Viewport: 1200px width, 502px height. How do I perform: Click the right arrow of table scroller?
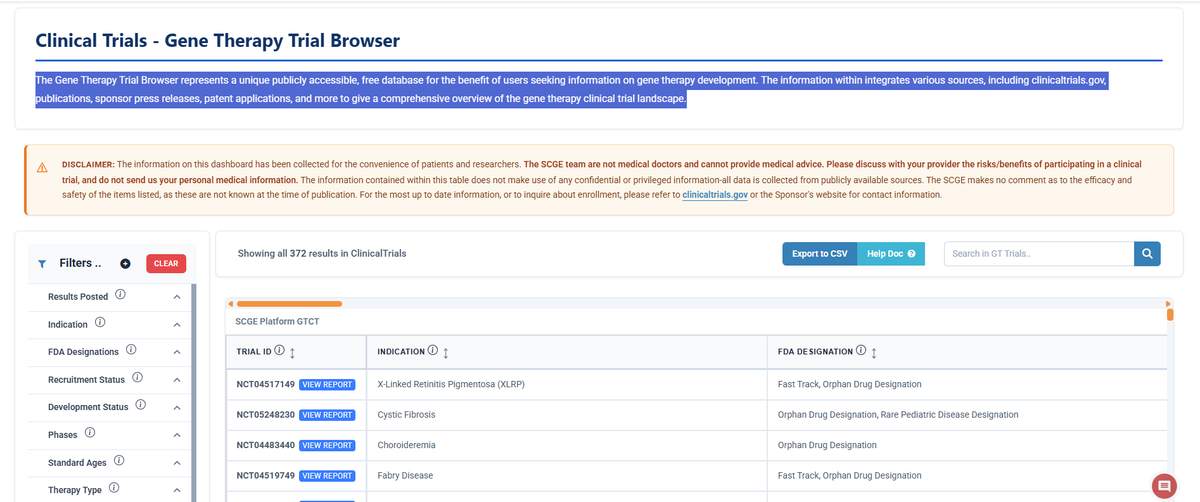(x=1169, y=303)
